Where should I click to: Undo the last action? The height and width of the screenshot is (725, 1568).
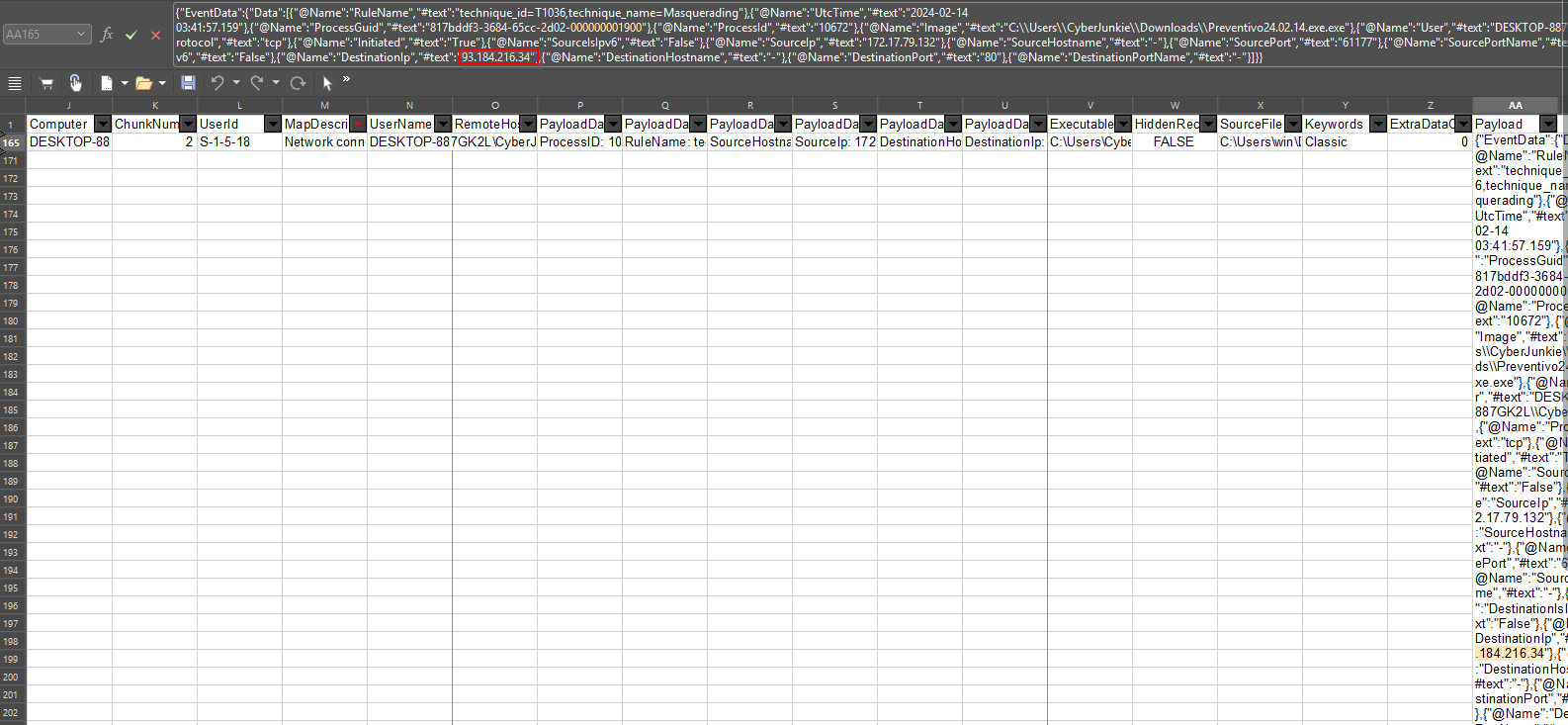pos(218,83)
